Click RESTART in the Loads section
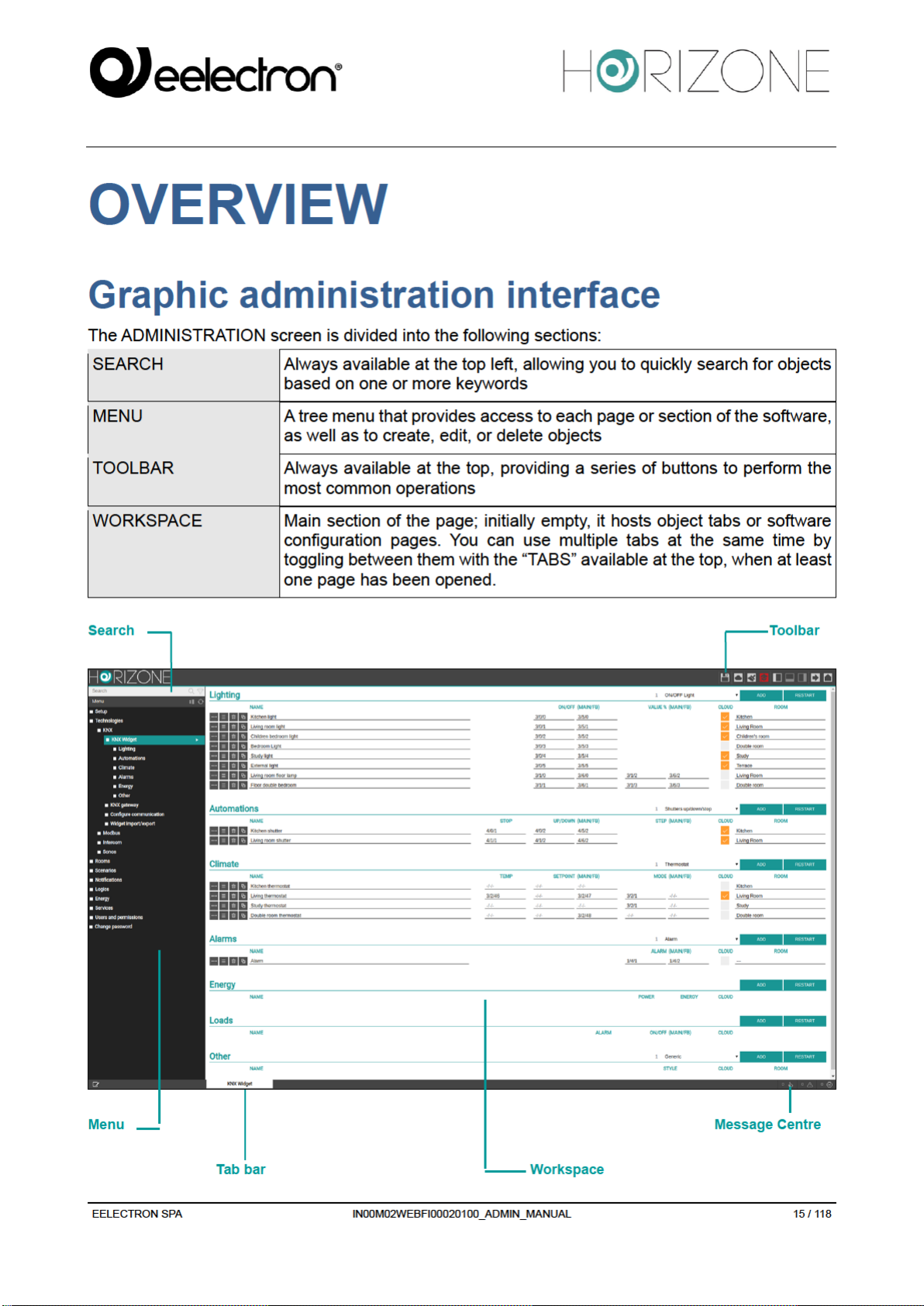Image resolution: width=924 pixels, height=1306 pixels. [805, 1021]
